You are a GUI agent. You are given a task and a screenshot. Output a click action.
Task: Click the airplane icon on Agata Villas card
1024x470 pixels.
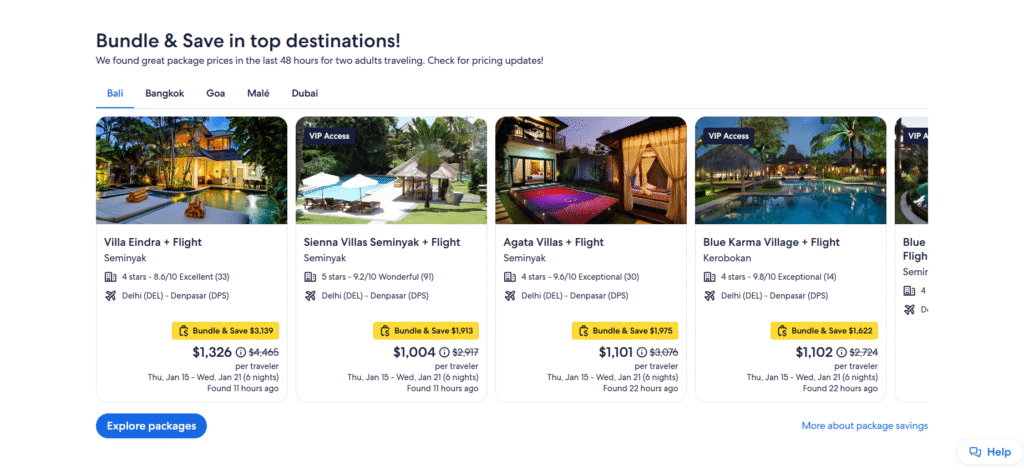(509, 295)
